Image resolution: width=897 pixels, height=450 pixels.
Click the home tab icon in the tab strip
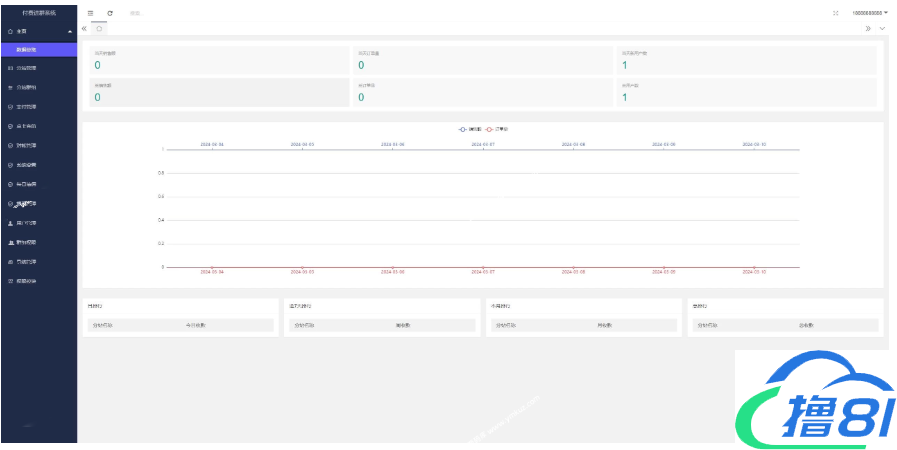coord(99,28)
